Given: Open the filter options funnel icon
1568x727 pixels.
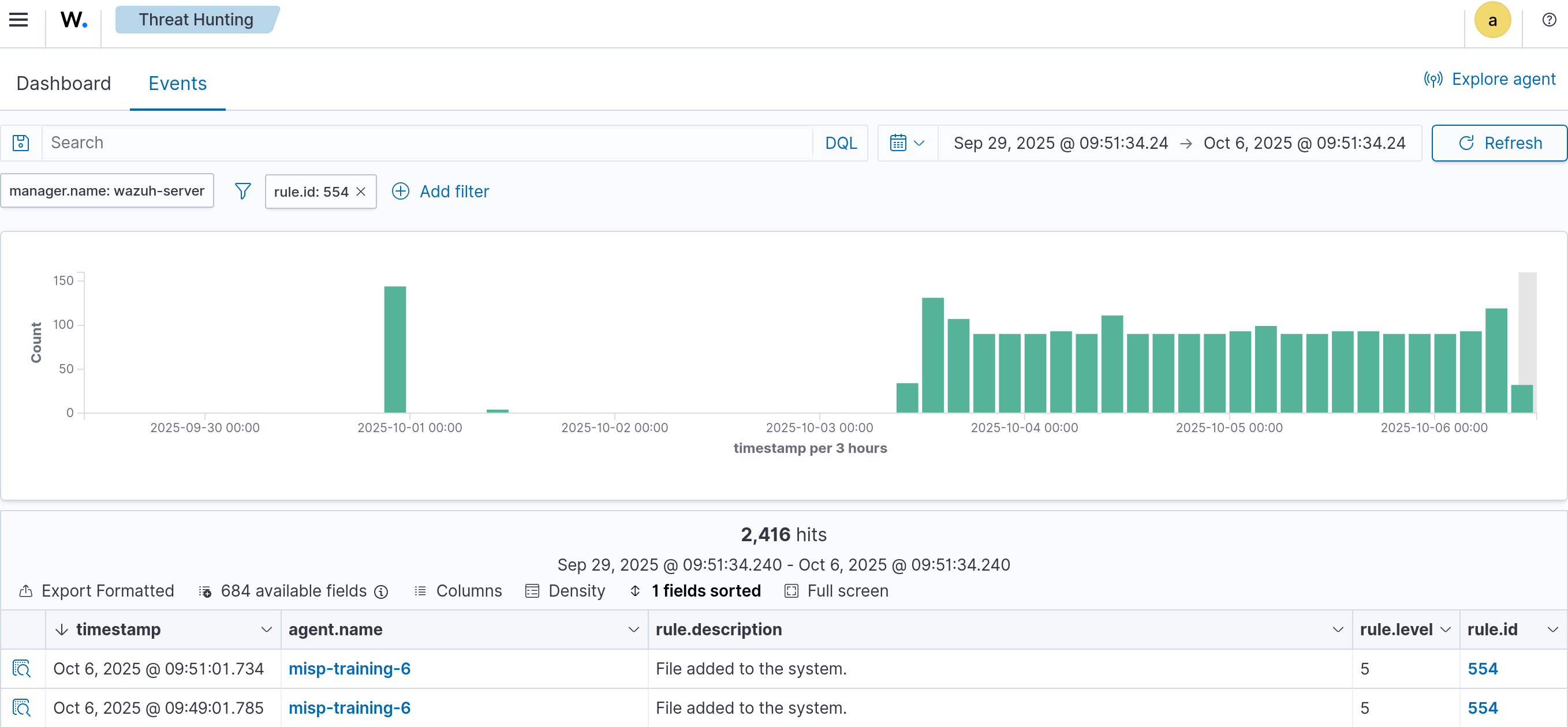Looking at the screenshot, I should coord(242,192).
